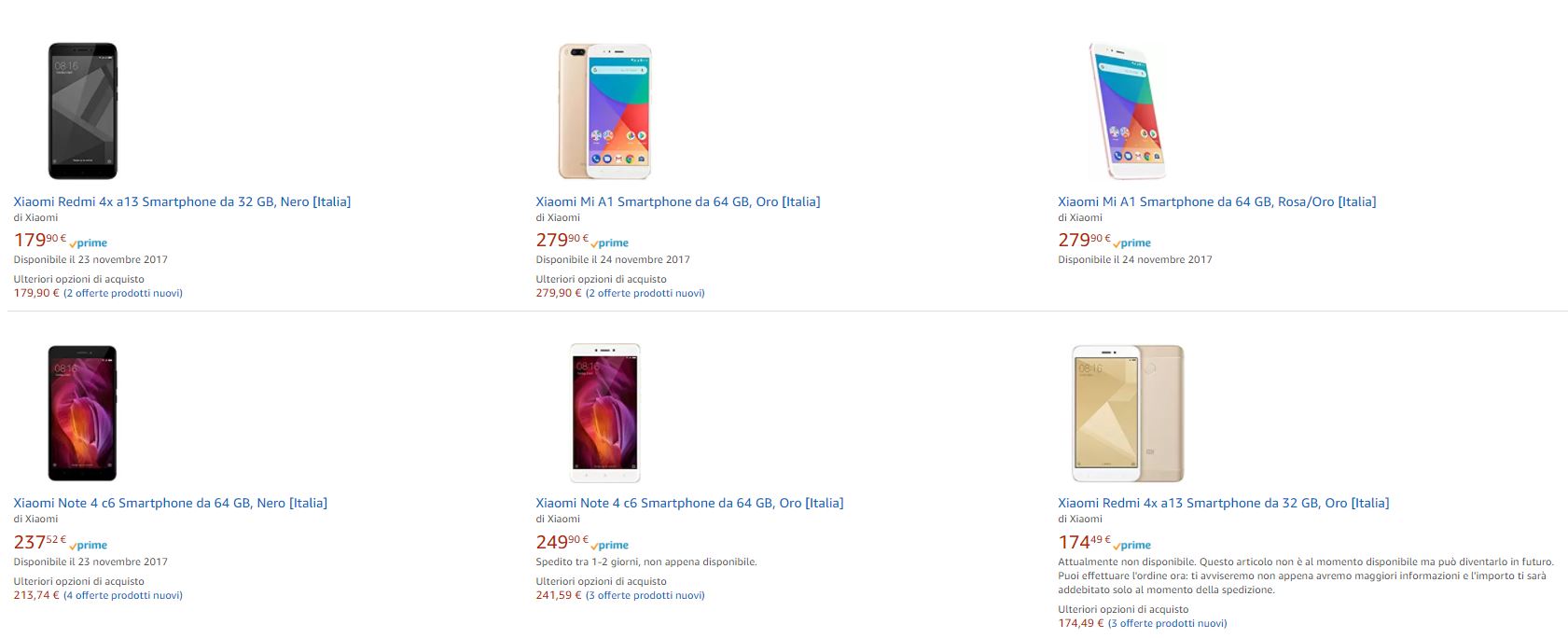The height and width of the screenshot is (638, 1568).
Task: Click Prime badge beside 174,49 € price
Action: click(x=1133, y=546)
